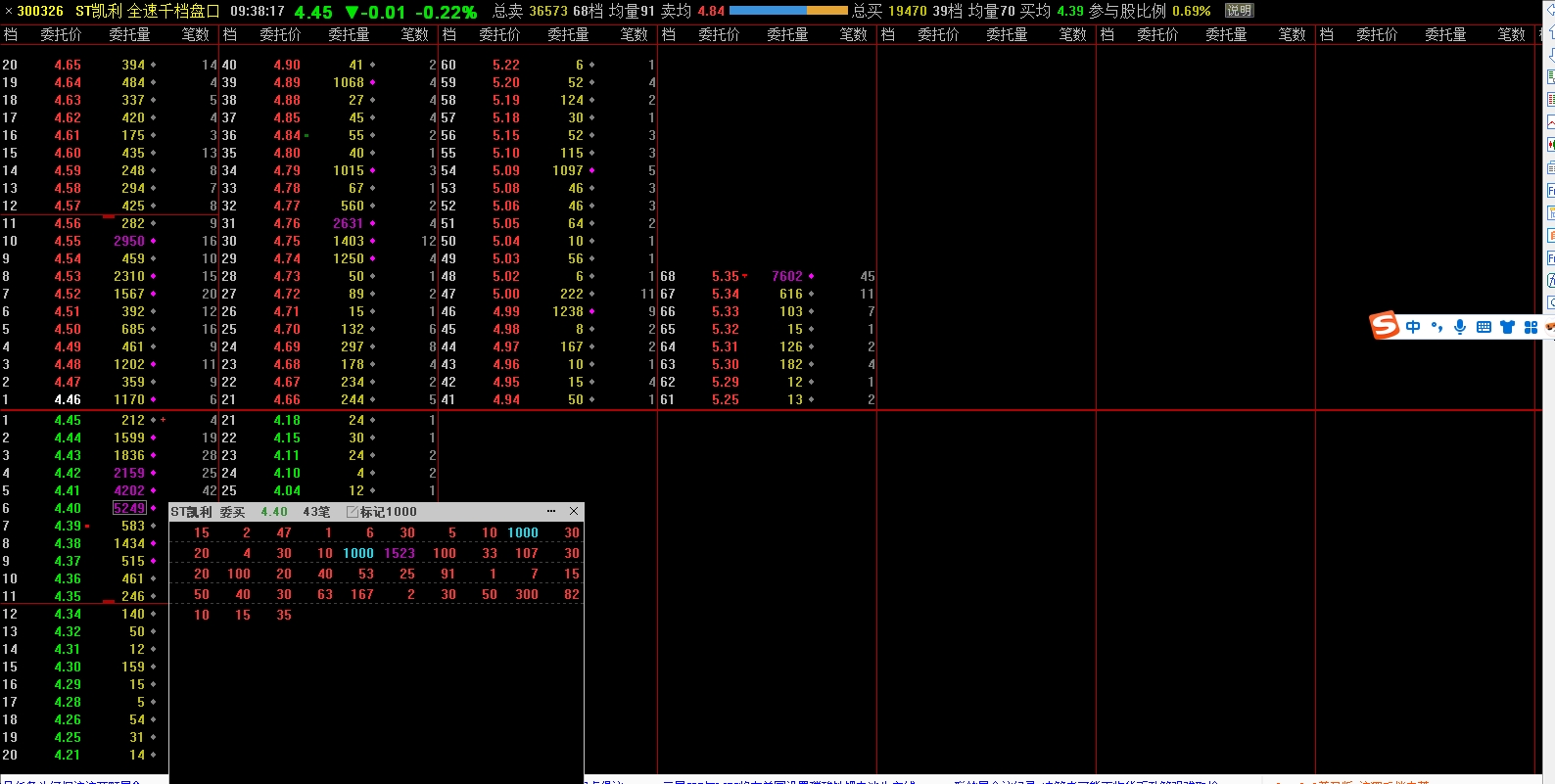Click quantity 2310 at sell price 4.53
The height and width of the screenshot is (784, 1555).
[x=129, y=276]
